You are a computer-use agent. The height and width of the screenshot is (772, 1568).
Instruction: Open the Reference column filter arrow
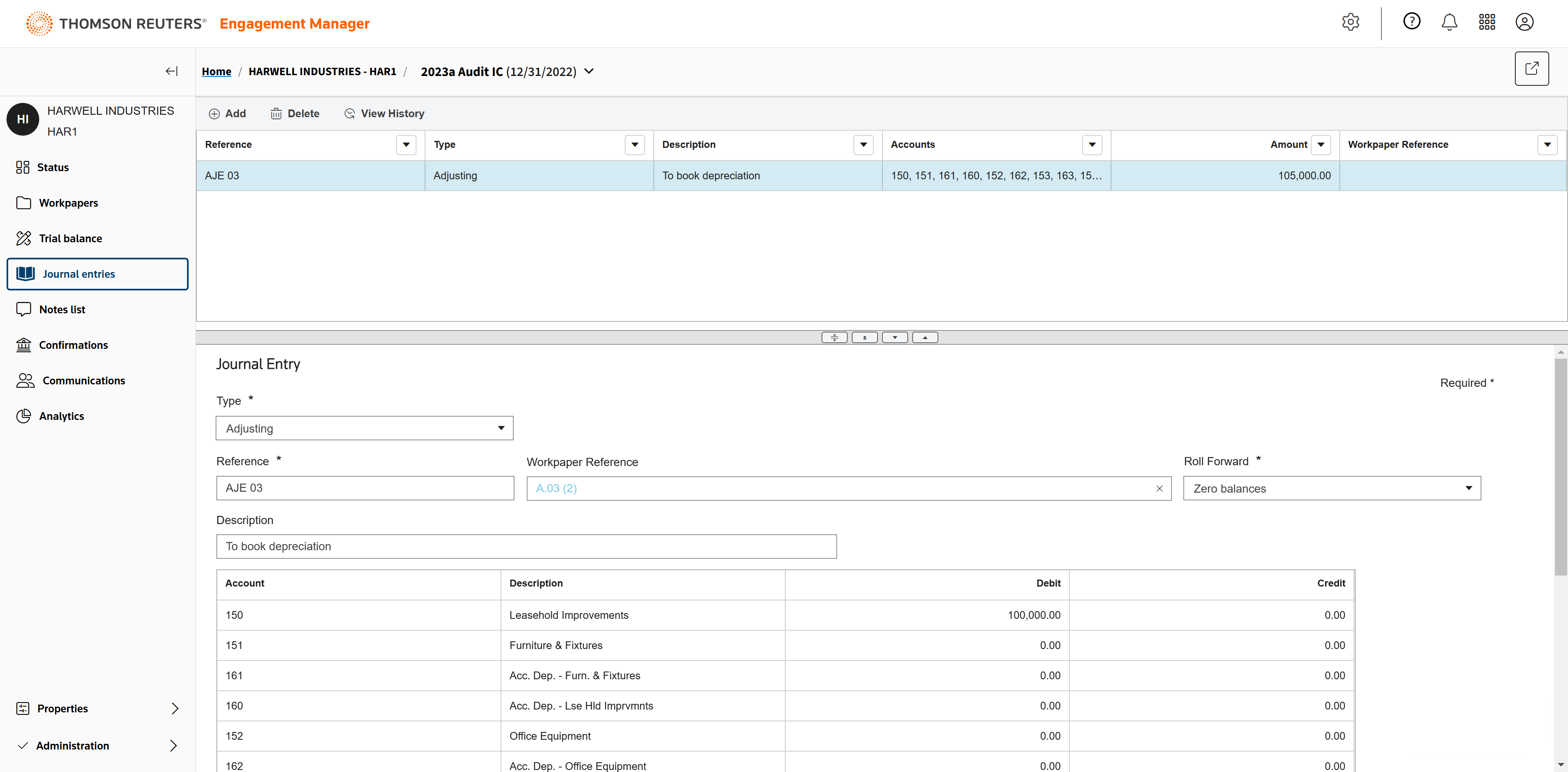click(x=406, y=145)
